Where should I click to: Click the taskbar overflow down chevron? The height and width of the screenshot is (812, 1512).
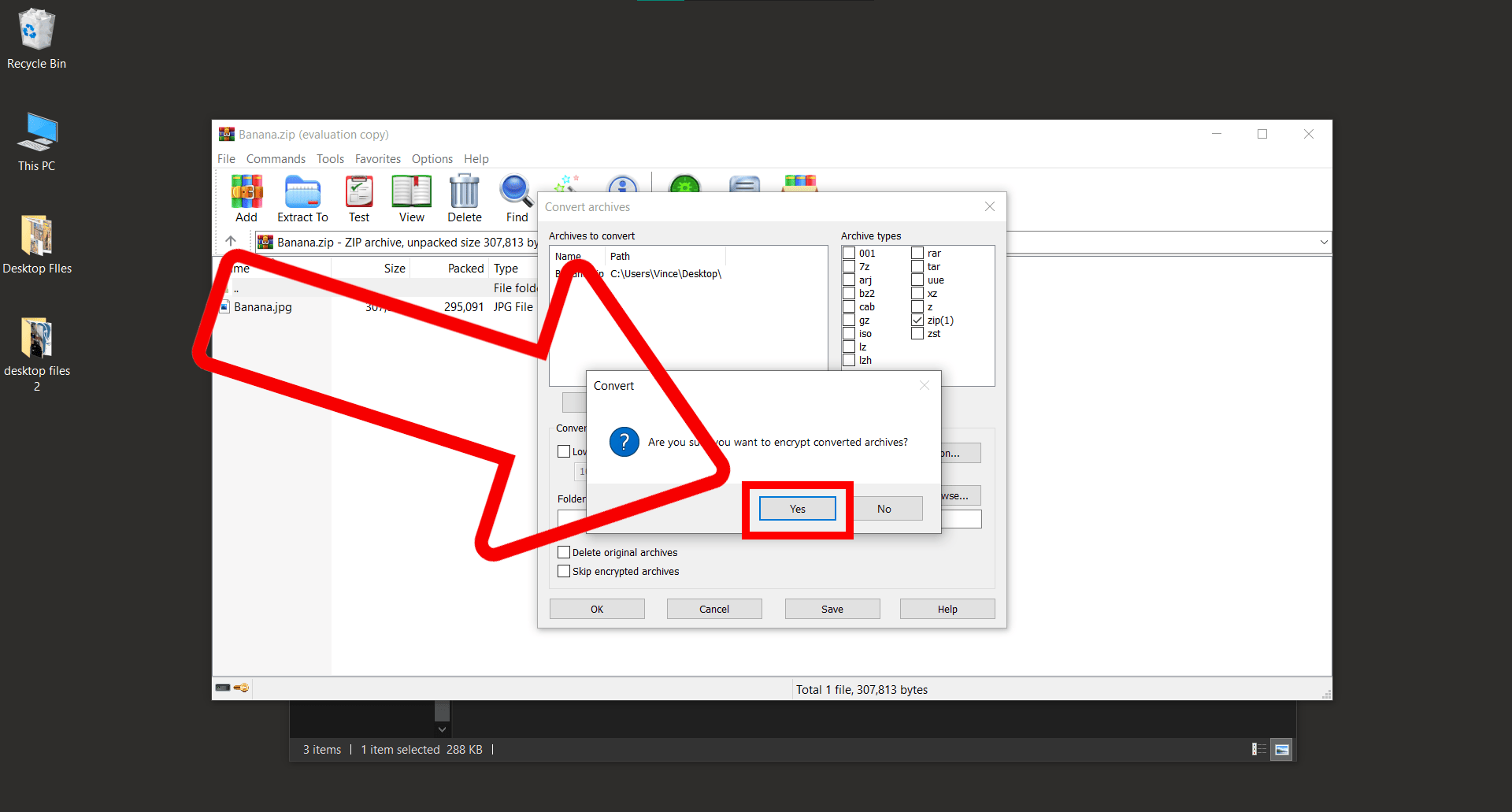click(x=441, y=729)
